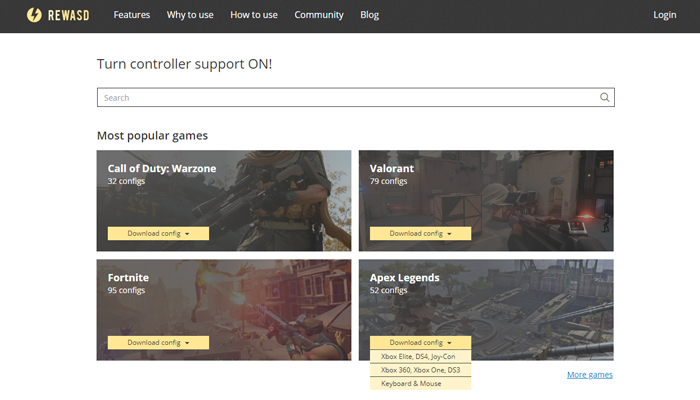Expand Download config for Call of Duty: Warzone

tap(158, 233)
